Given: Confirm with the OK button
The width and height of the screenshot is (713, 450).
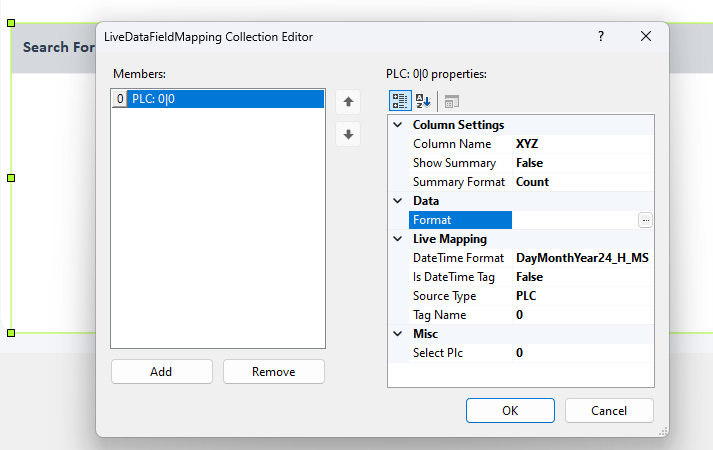Looking at the screenshot, I should (x=510, y=410).
